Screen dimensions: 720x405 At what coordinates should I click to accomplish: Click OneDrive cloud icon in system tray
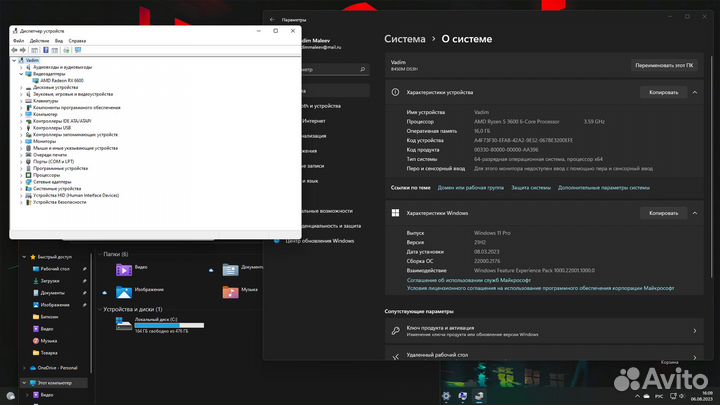coord(647,396)
